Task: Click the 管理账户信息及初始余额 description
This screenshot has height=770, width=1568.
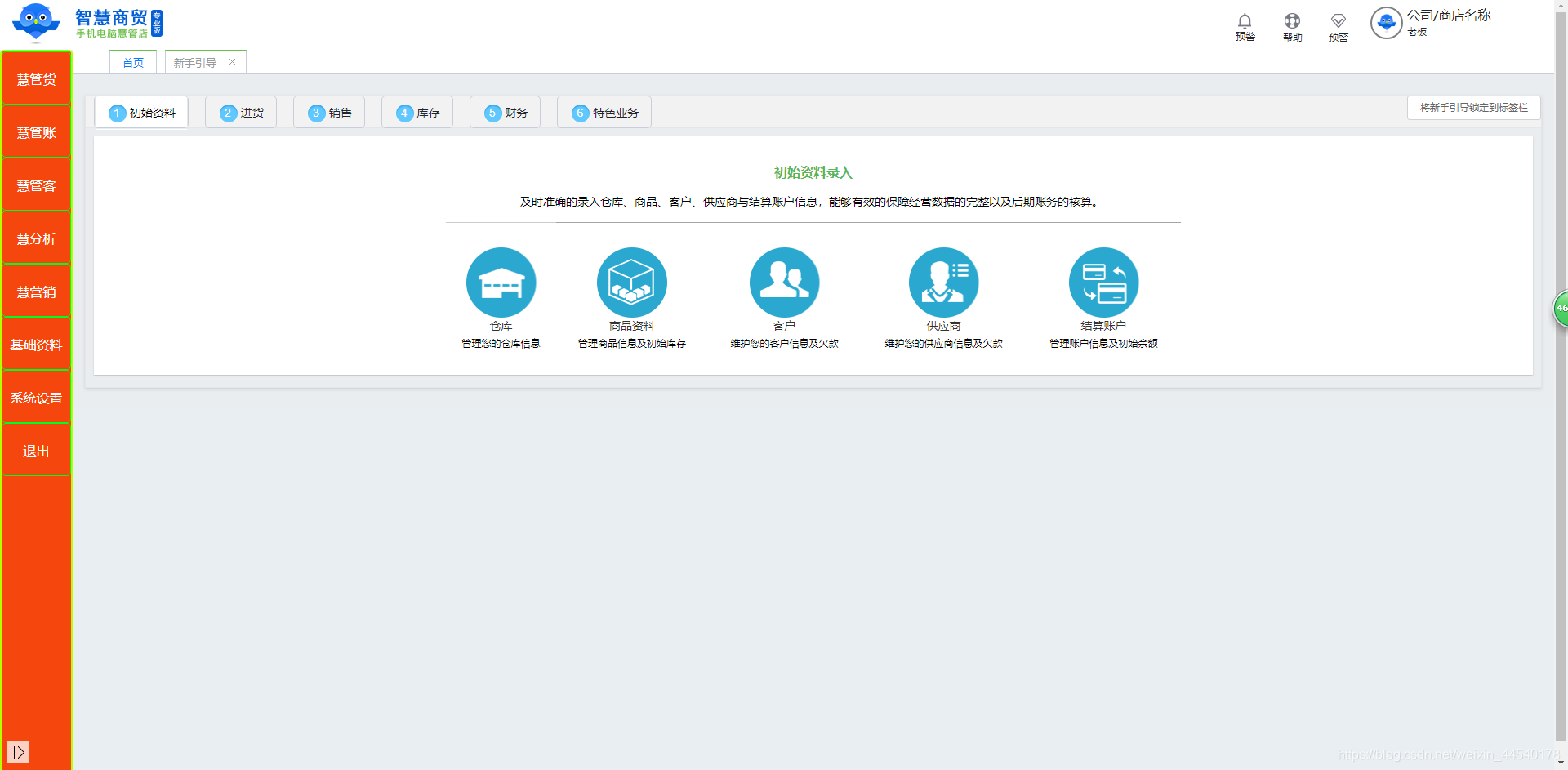Action: click(1103, 344)
